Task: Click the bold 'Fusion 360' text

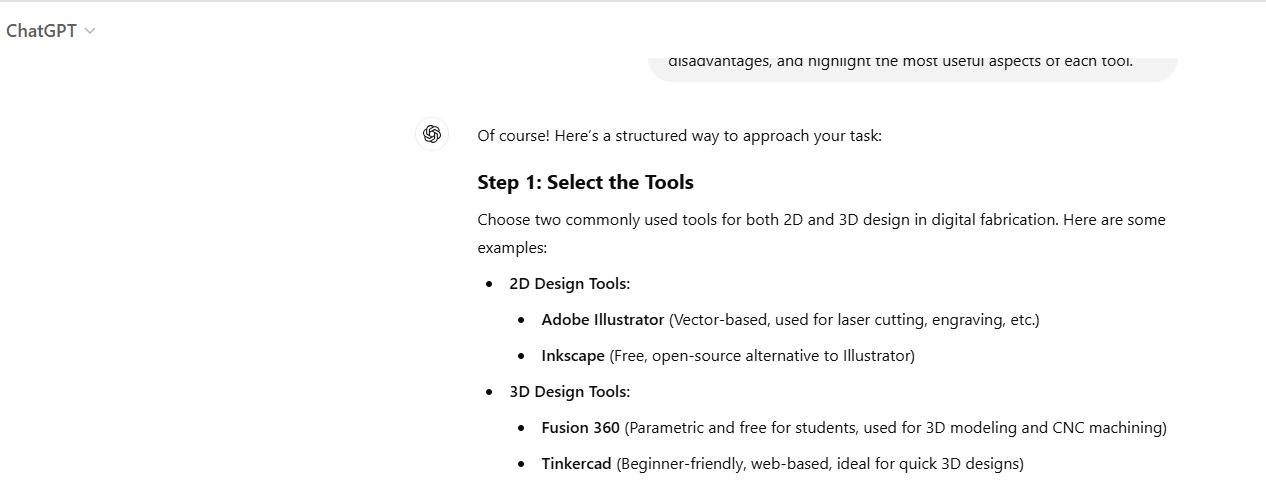Action: 580,428
